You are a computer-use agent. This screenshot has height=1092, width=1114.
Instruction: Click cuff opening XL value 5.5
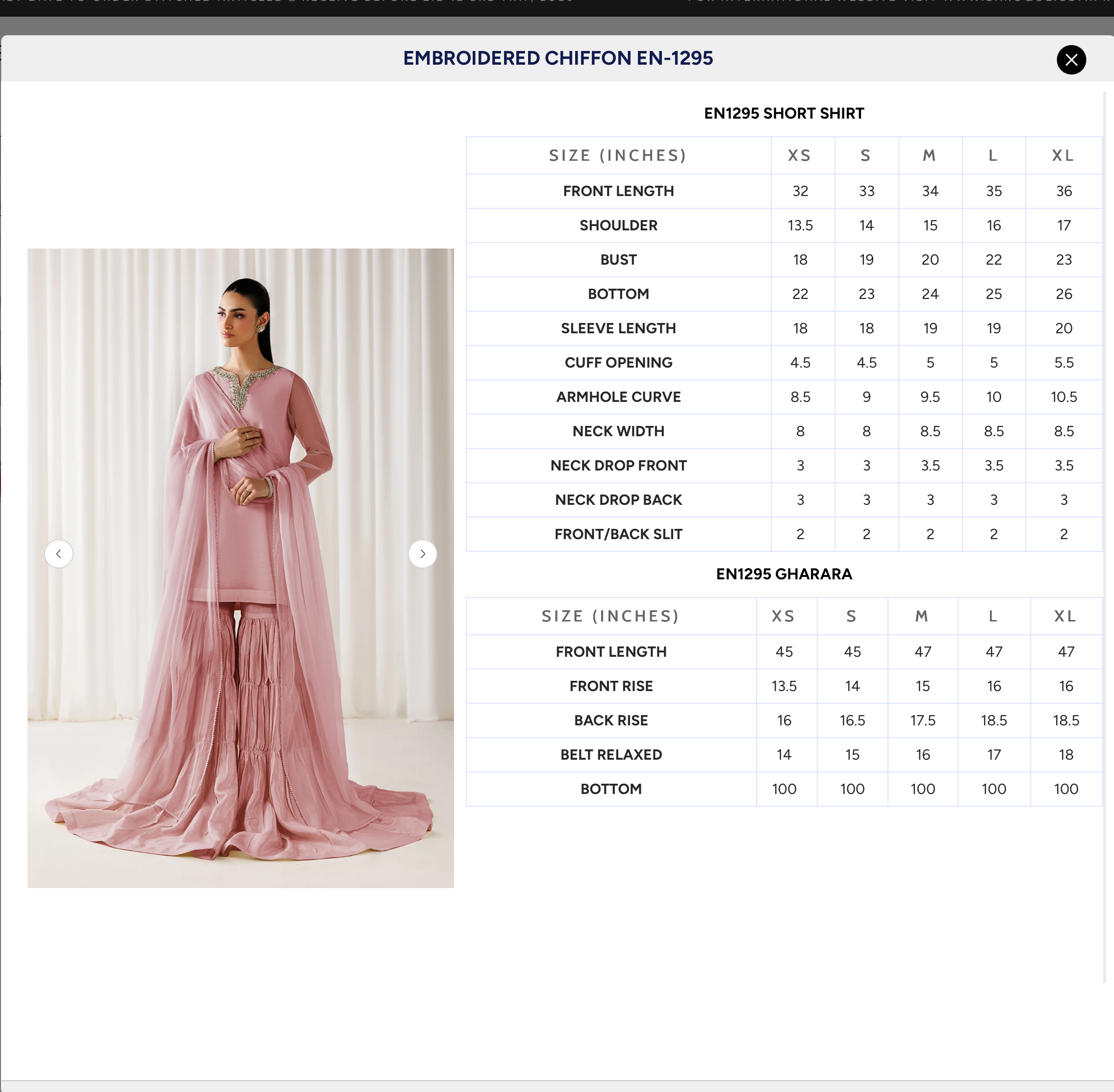(1063, 363)
